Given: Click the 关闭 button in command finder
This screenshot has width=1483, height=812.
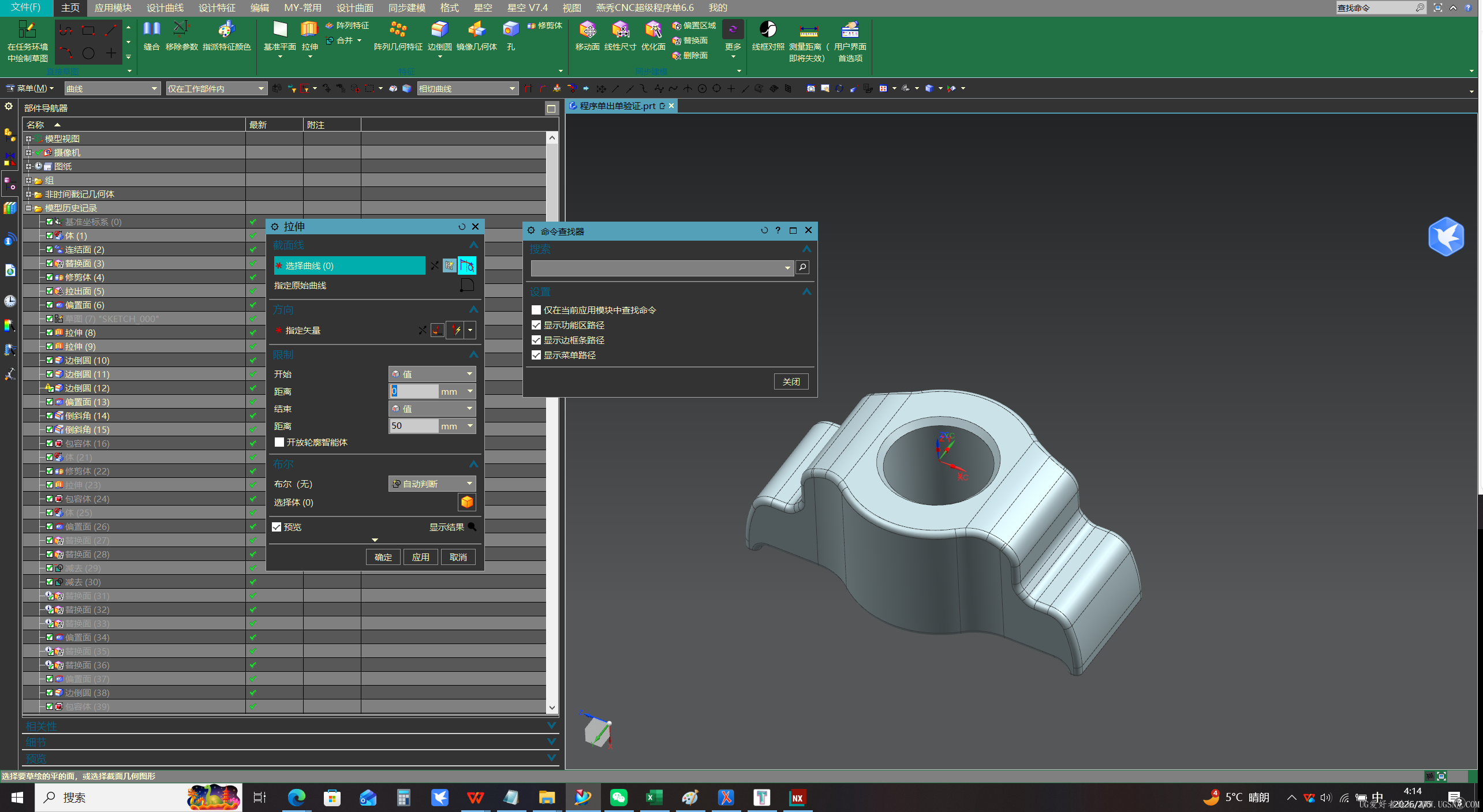Looking at the screenshot, I should tap(790, 381).
